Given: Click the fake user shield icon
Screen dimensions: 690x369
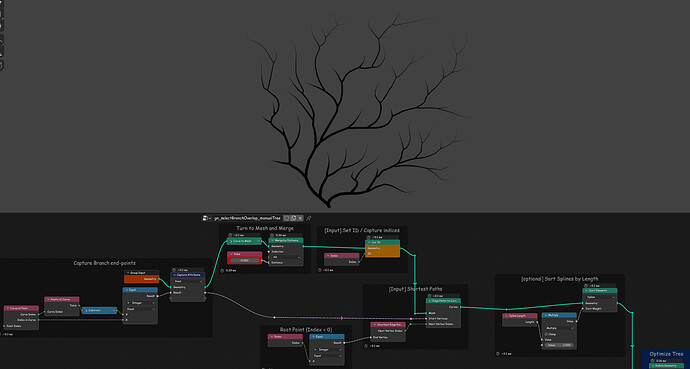Looking at the screenshot, I should click(286, 218).
